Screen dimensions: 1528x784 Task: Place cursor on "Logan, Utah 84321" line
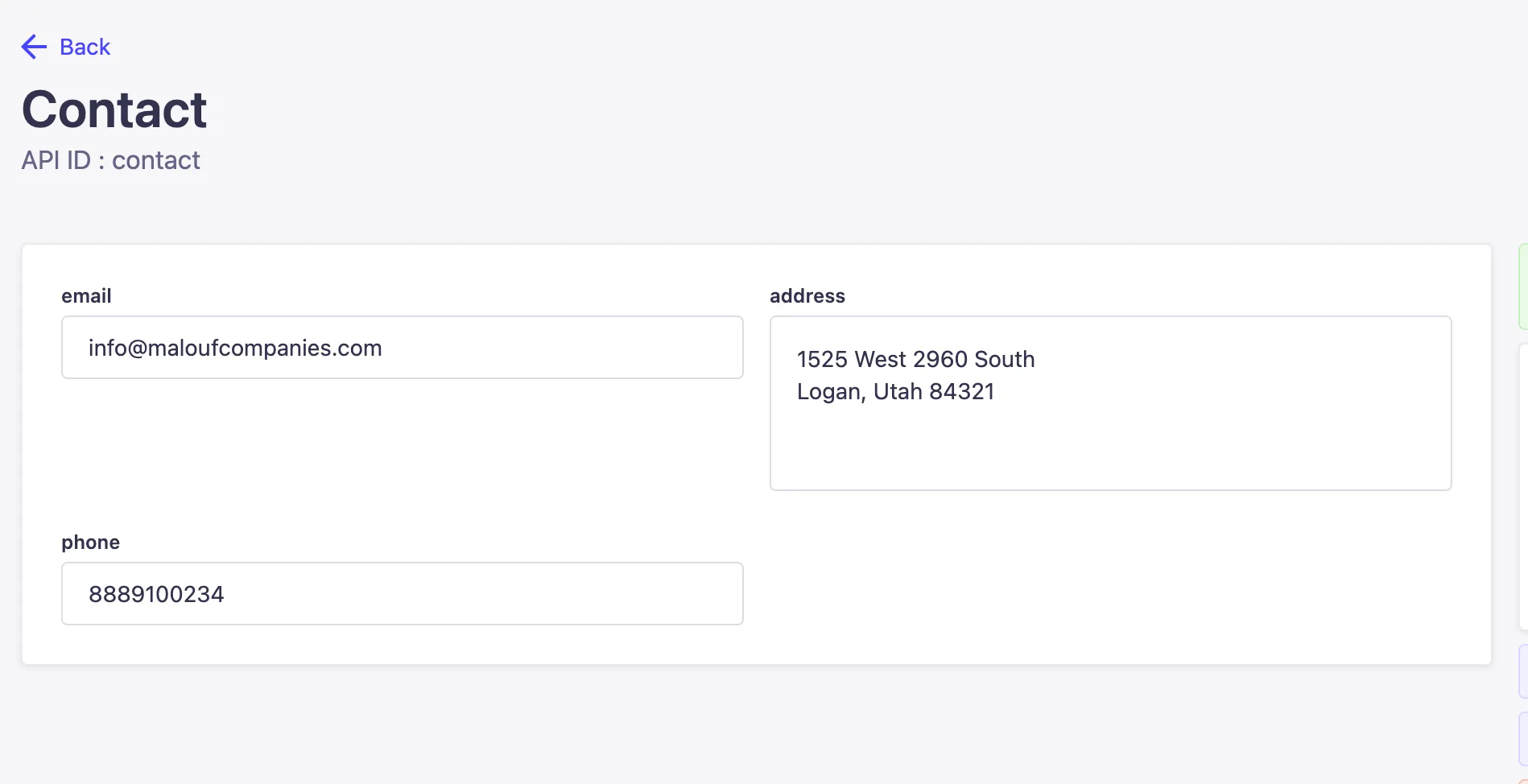coord(895,392)
